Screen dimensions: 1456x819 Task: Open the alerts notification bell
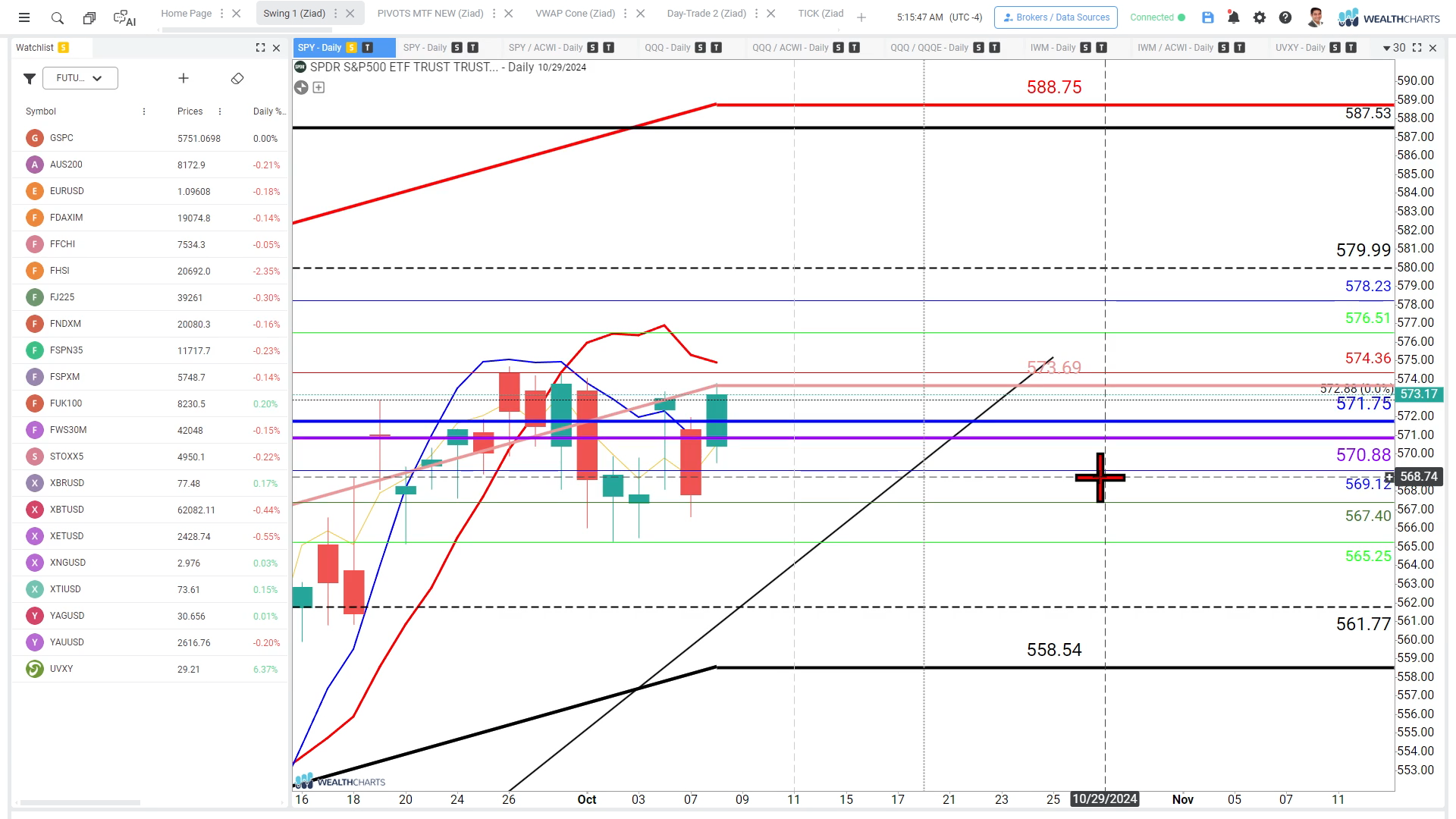point(1234,17)
